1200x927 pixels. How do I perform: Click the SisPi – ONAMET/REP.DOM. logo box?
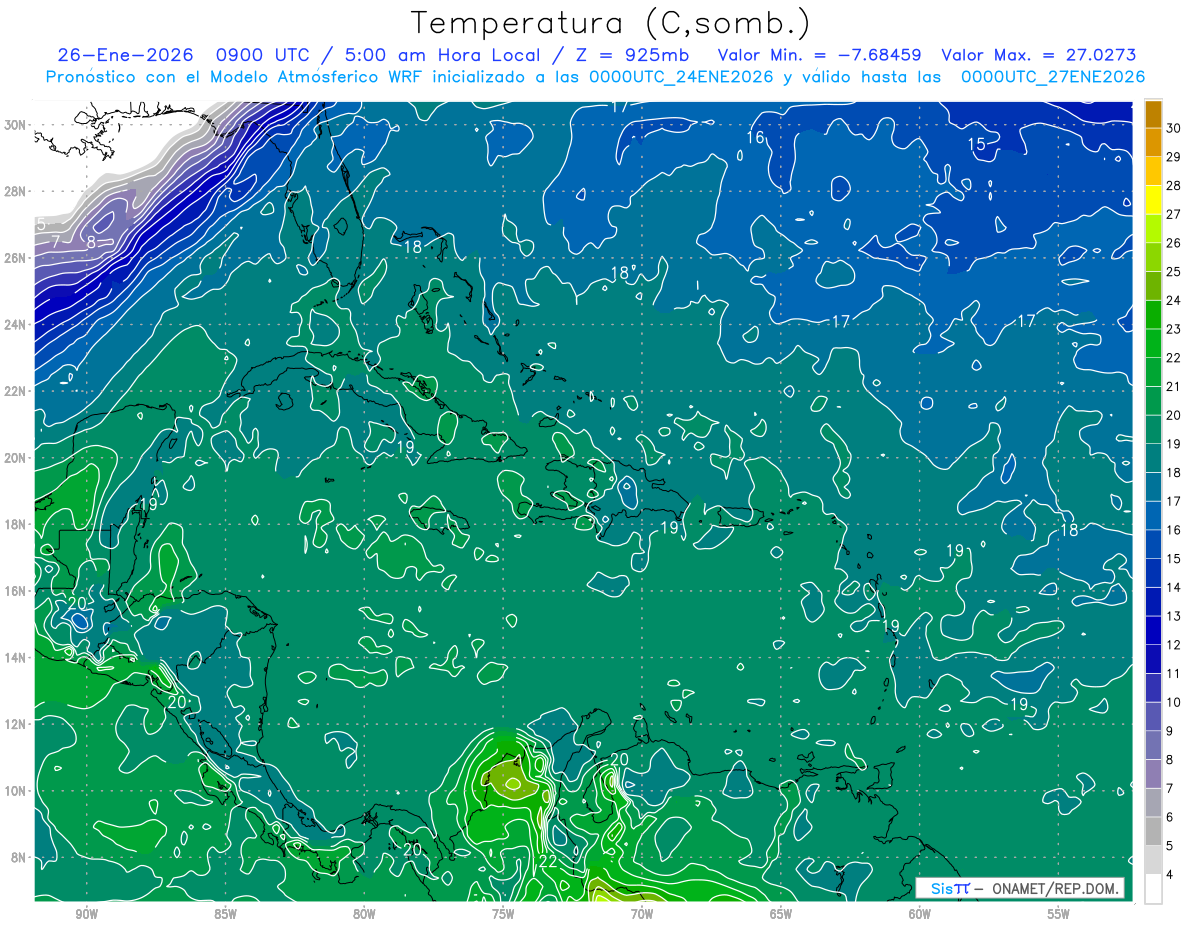[x=1020, y=888]
